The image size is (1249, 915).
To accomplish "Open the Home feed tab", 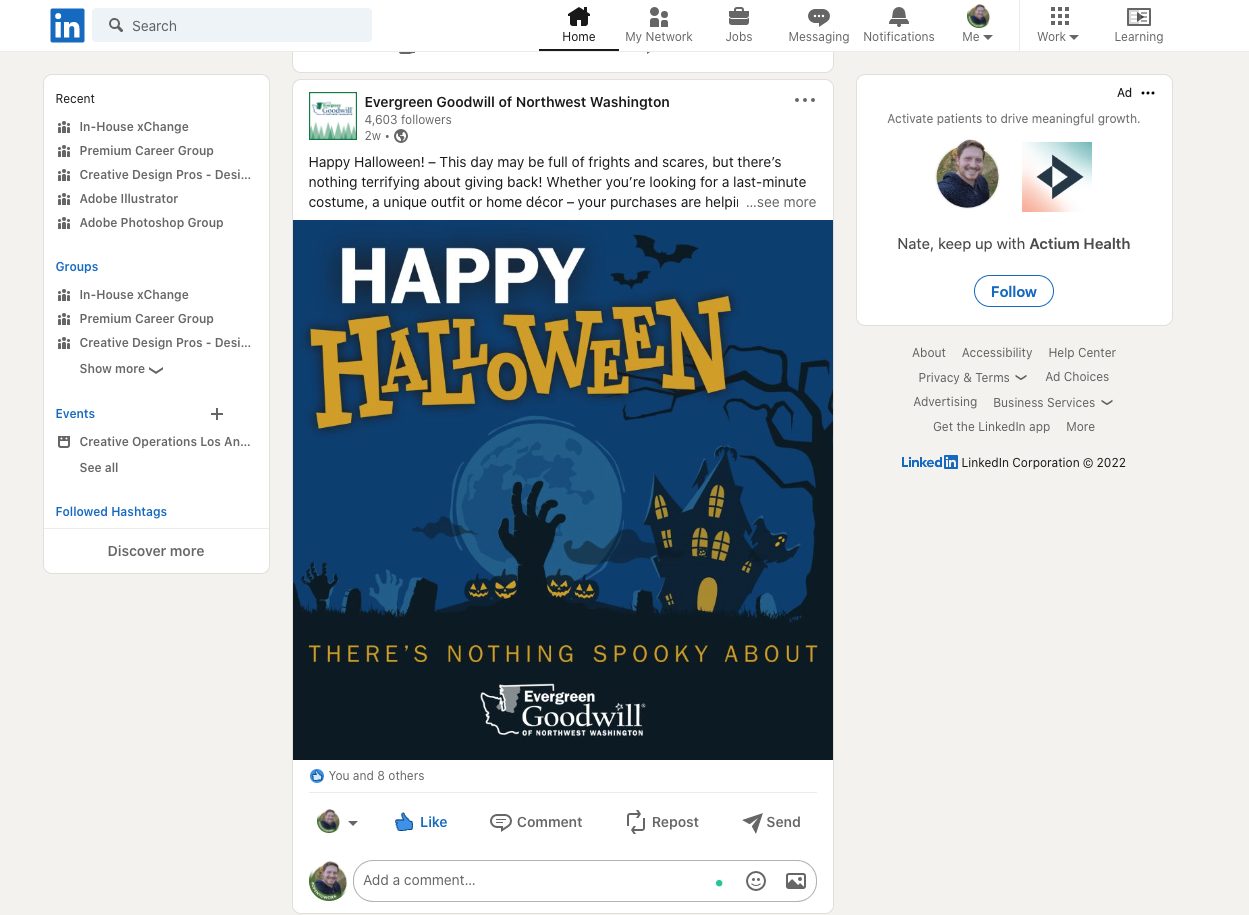I will point(578,26).
